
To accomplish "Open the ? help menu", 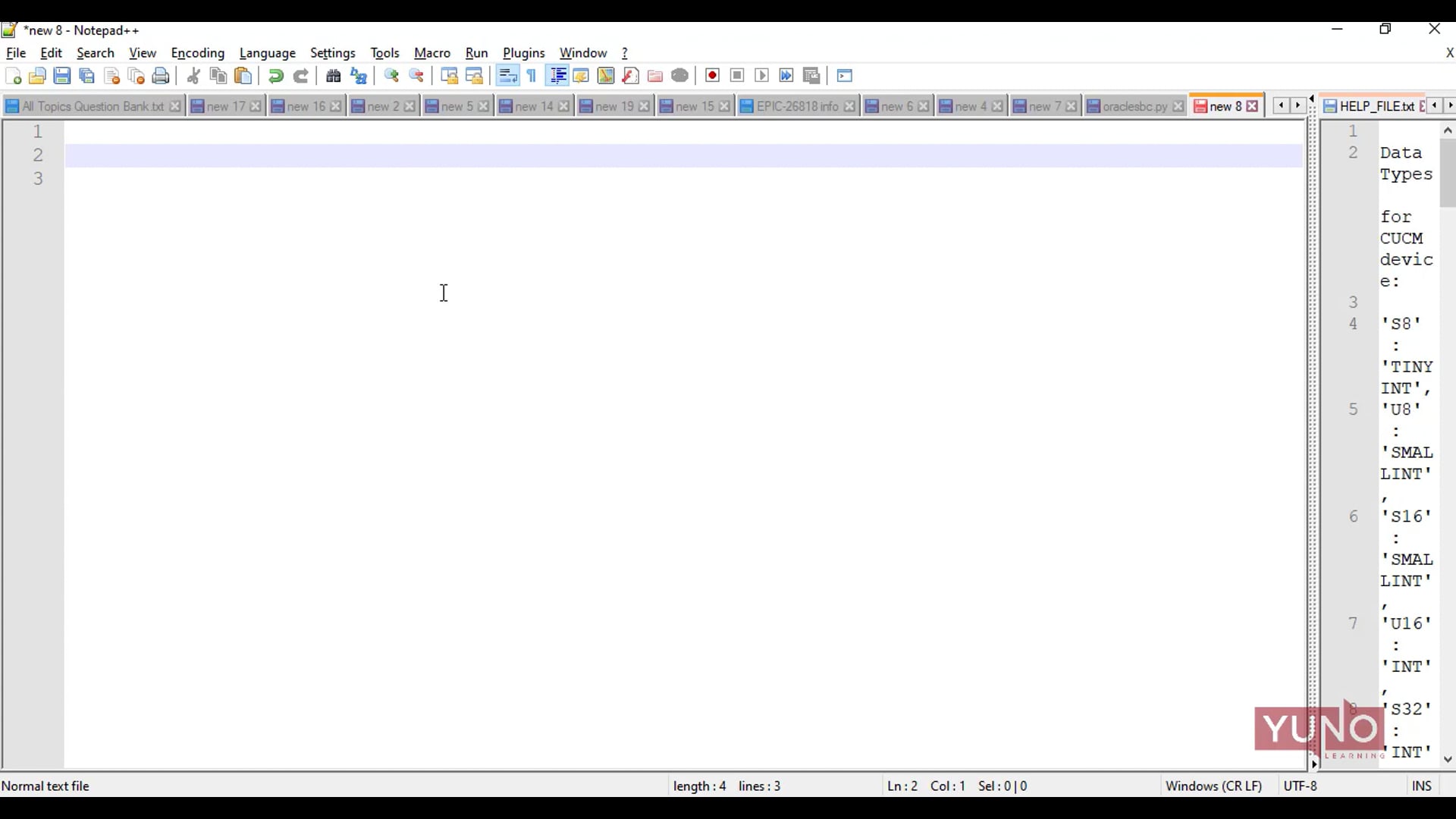I will coord(625,53).
